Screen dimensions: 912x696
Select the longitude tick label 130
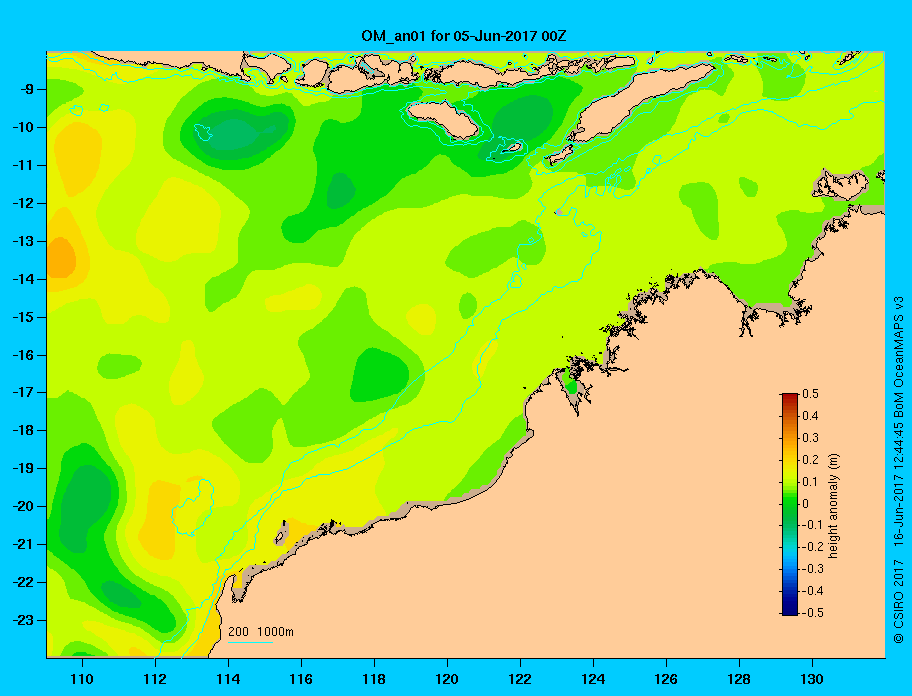pyautogui.click(x=812, y=679)
